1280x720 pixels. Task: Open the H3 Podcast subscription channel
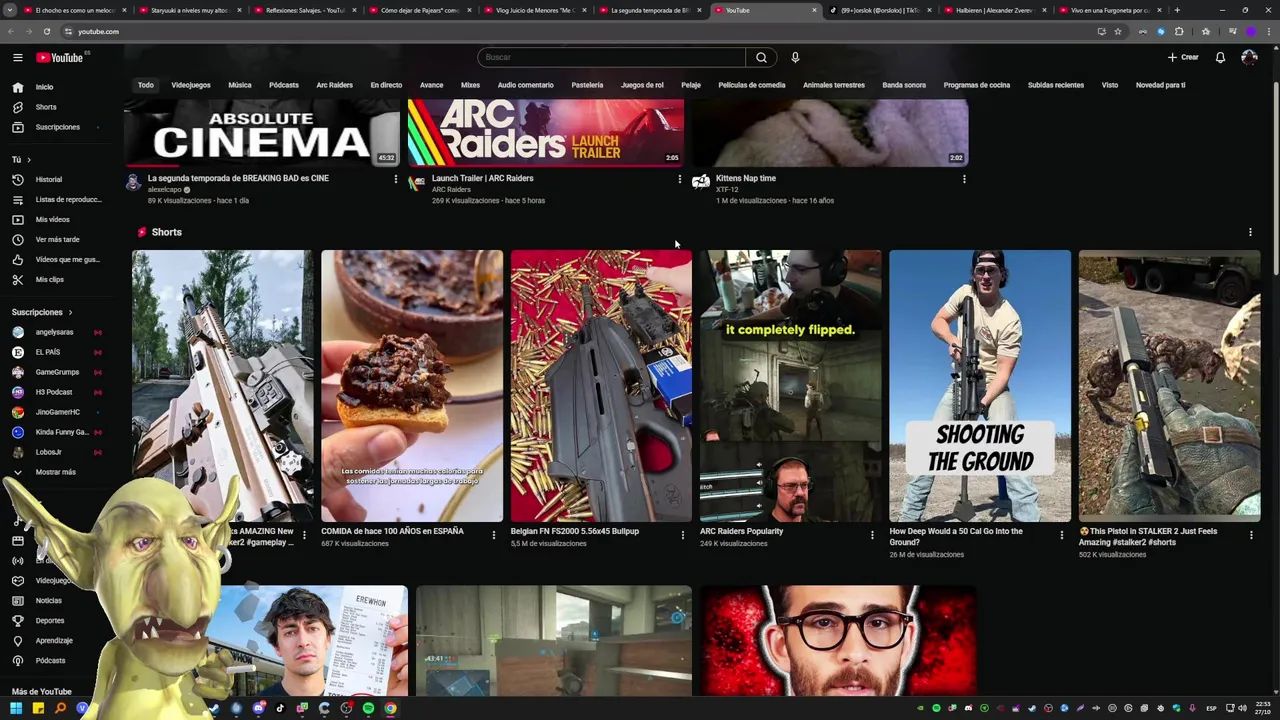coord(56,392)
